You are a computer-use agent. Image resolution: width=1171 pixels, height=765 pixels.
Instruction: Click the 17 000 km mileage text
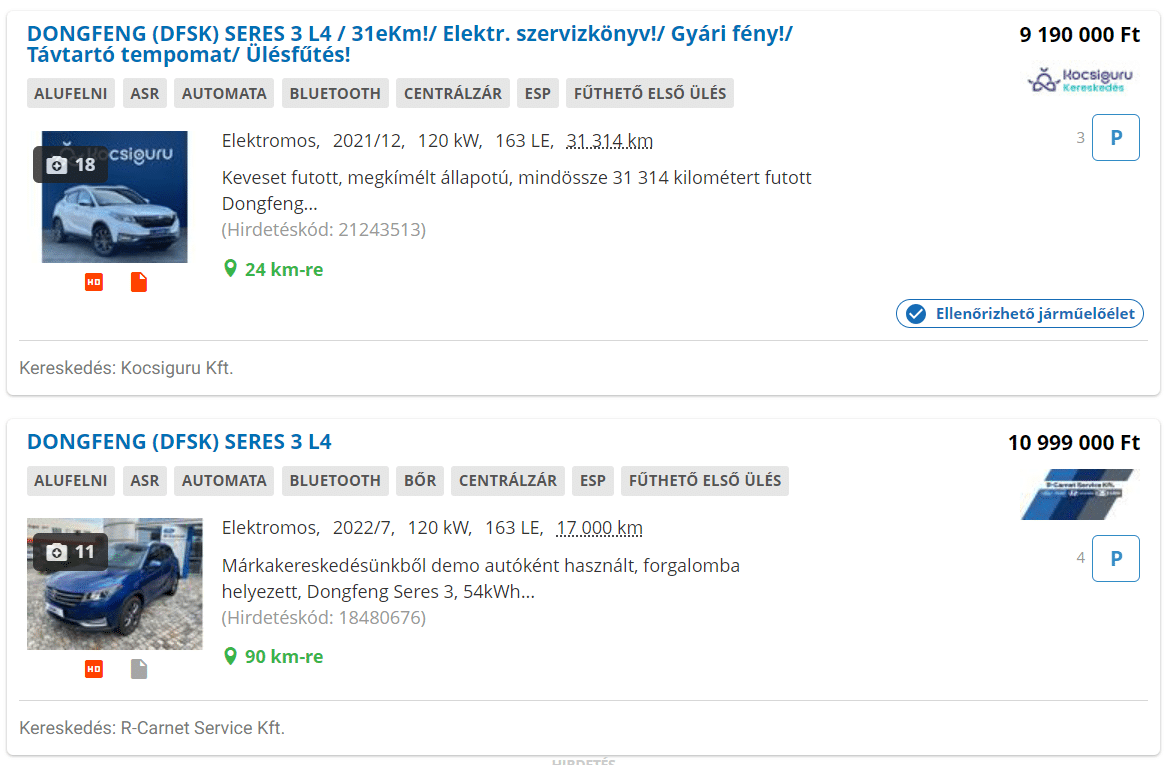[599, 528]
